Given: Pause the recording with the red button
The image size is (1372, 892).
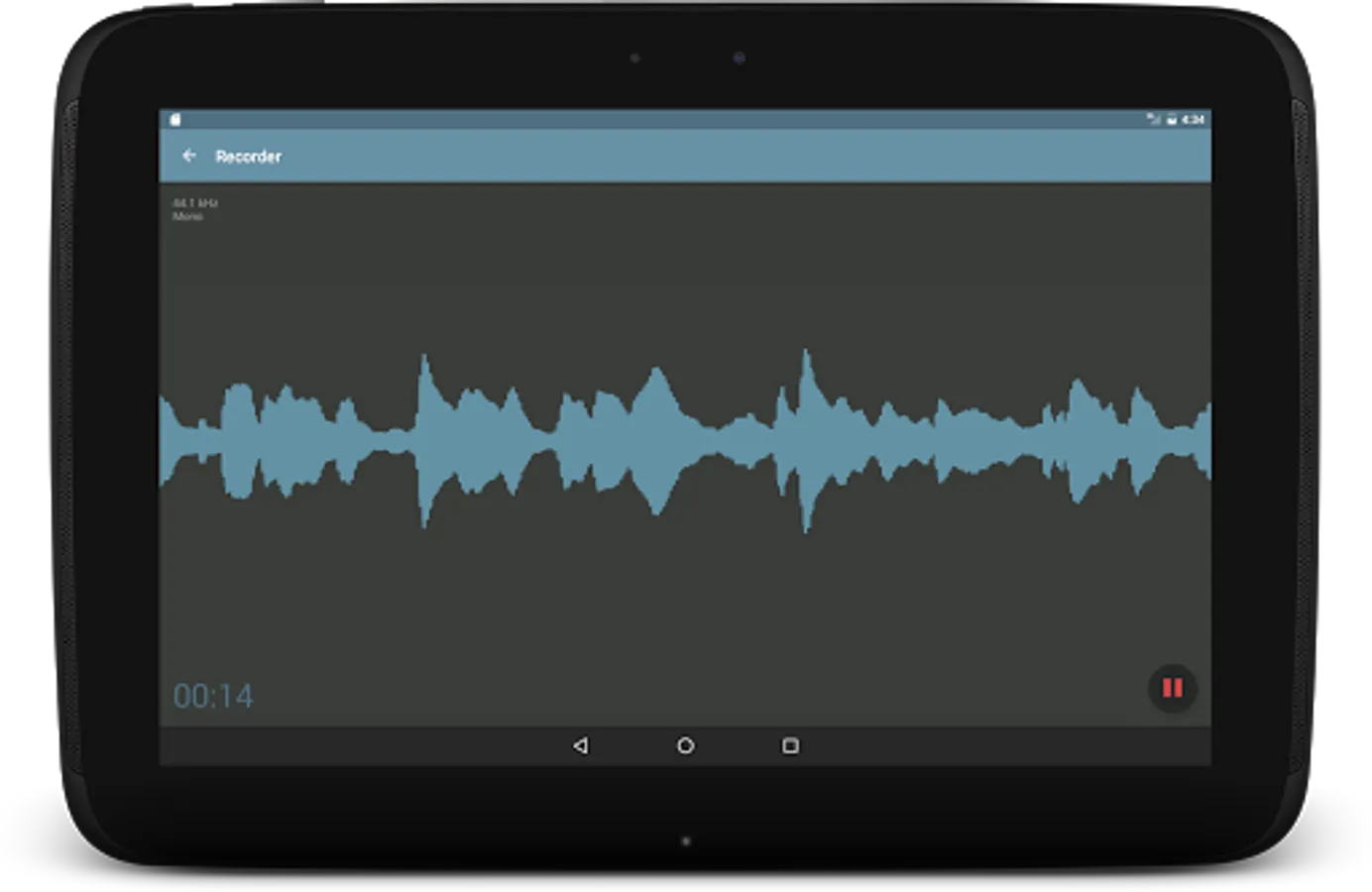Looking at the screenshot, I should click(x=1172, y=688).
